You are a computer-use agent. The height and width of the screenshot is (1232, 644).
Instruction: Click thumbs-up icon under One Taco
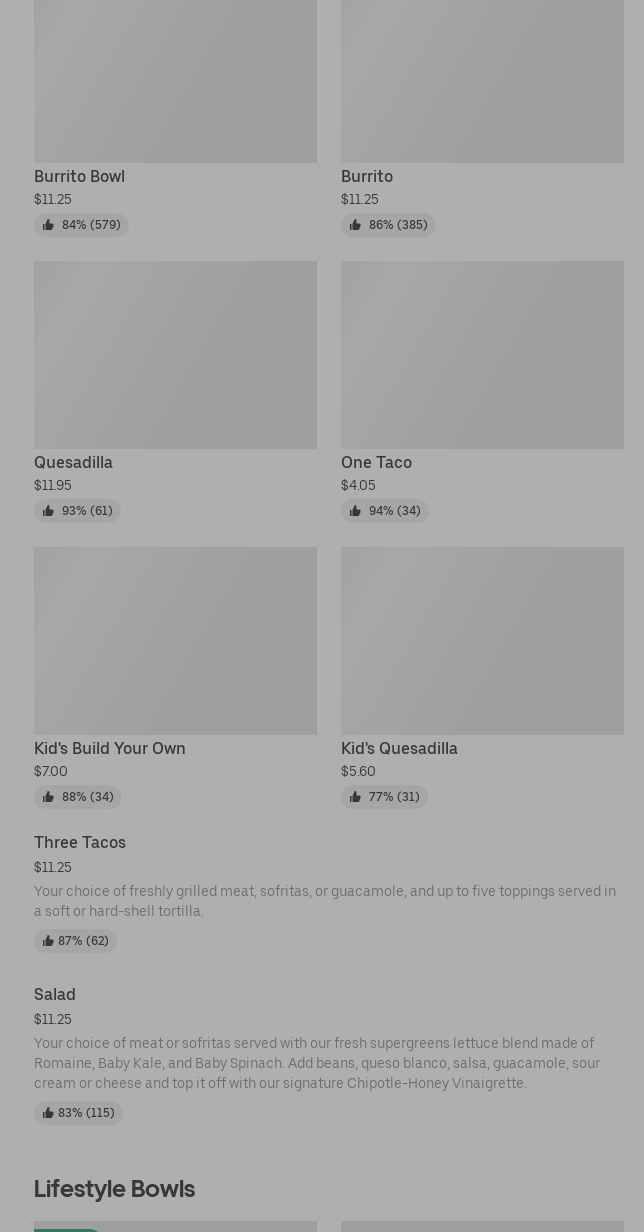coord(355,511)
